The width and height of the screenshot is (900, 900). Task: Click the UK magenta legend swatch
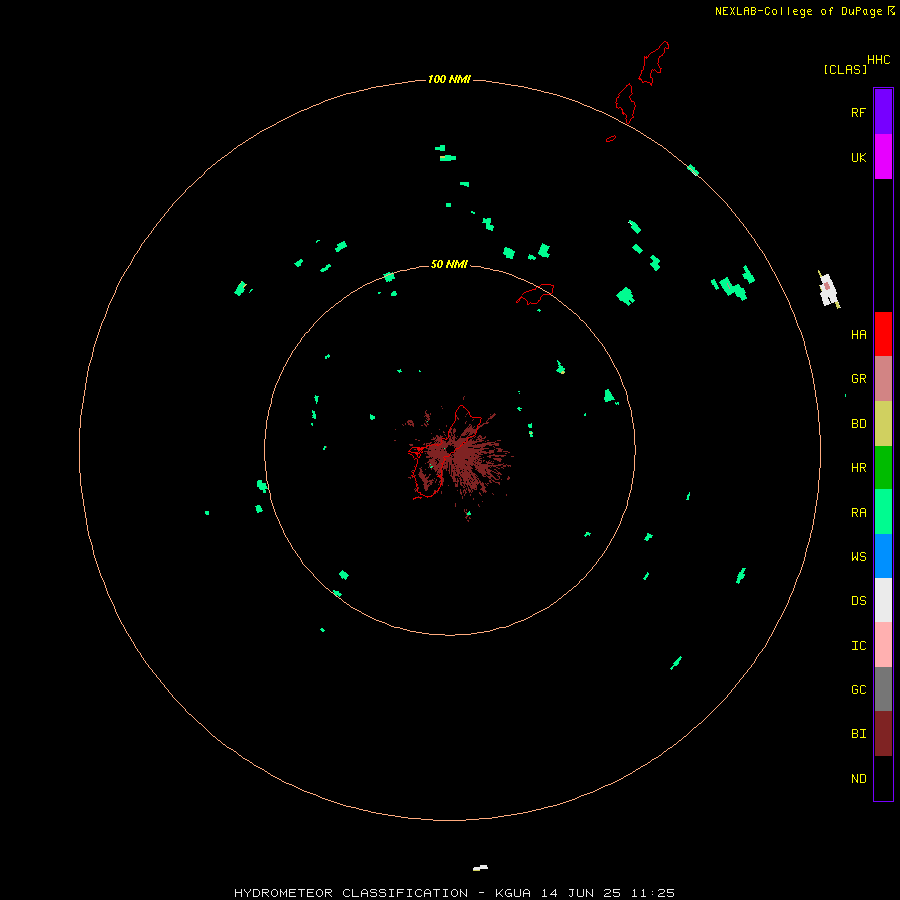click(883, 157)
